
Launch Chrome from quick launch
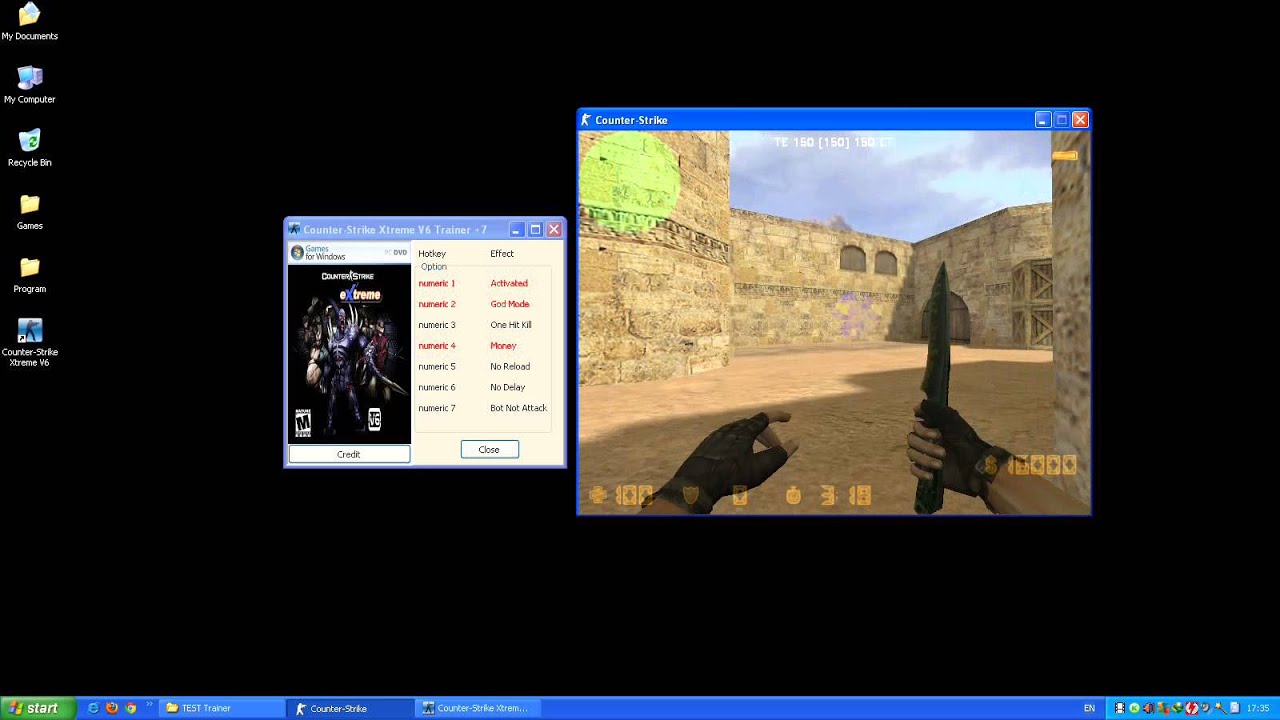pos(130,708)
